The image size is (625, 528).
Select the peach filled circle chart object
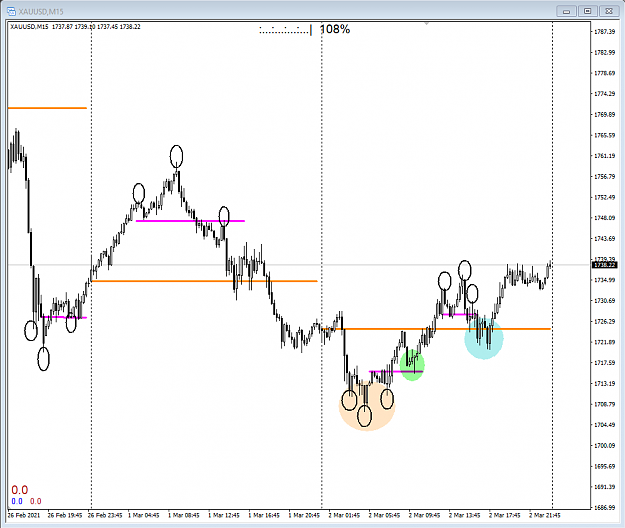point(367,406)
